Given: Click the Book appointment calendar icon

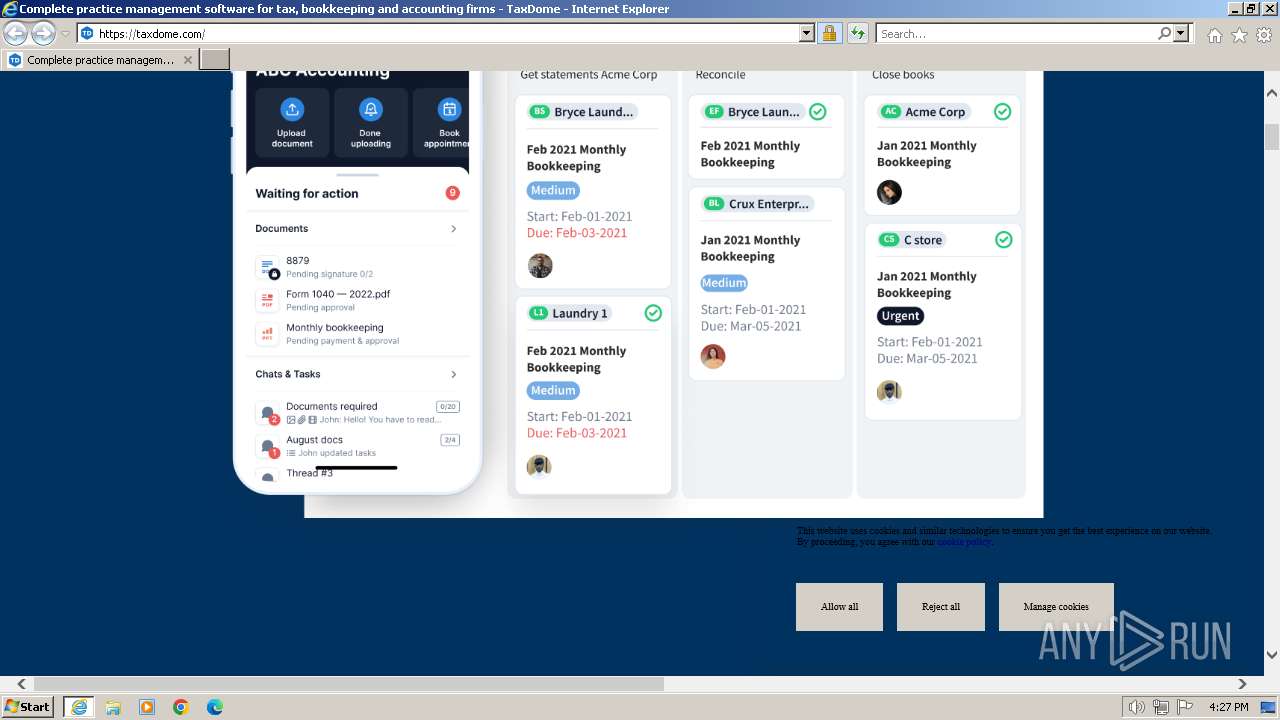Looking at the screenshot, I should click(x=449, y=109).
